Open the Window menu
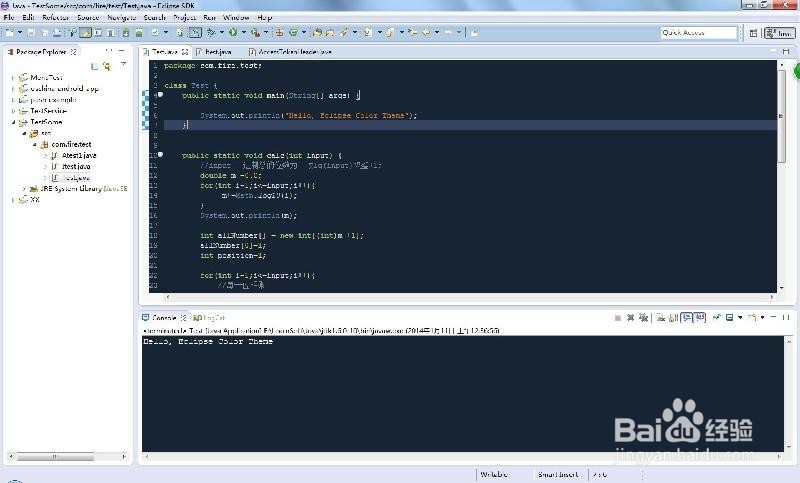Screen dimensions: 800x483 tap(236, 17)
